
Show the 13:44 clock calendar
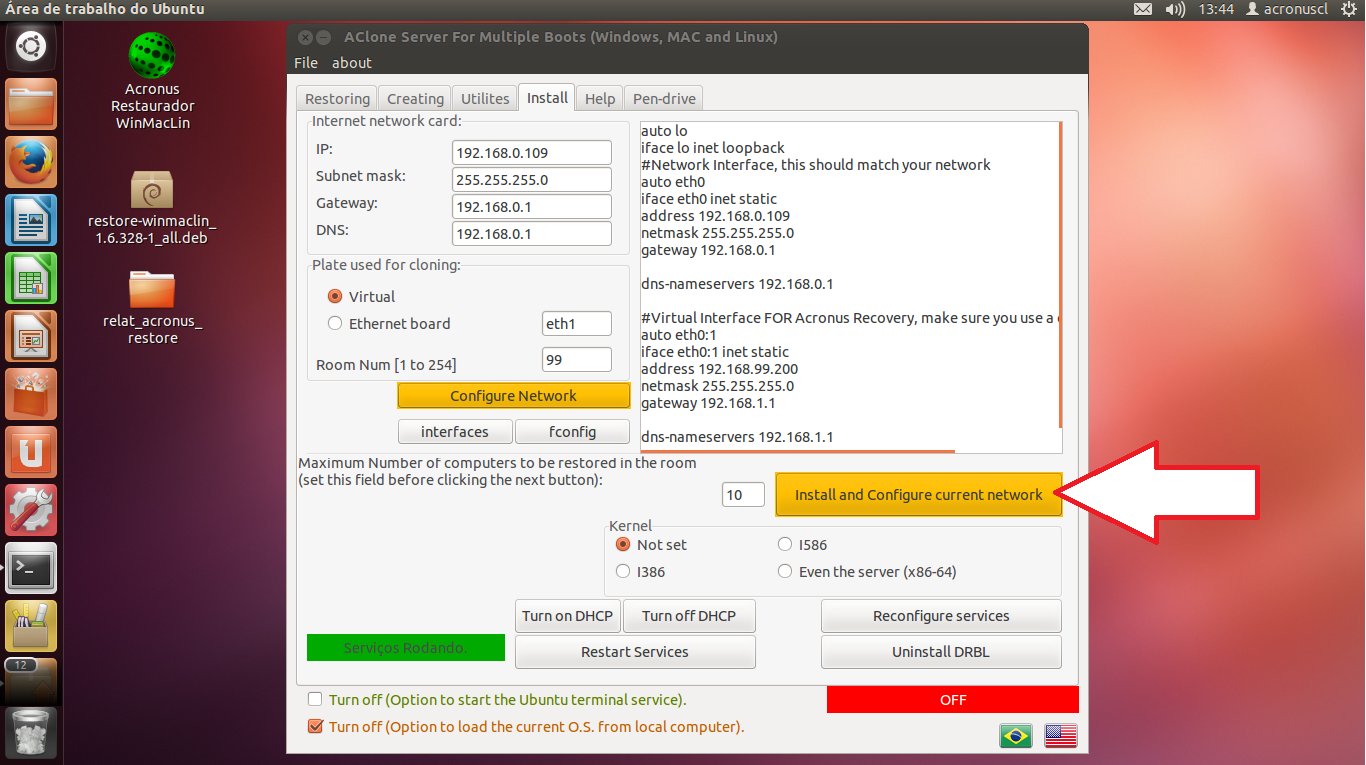coord(1216,9)
